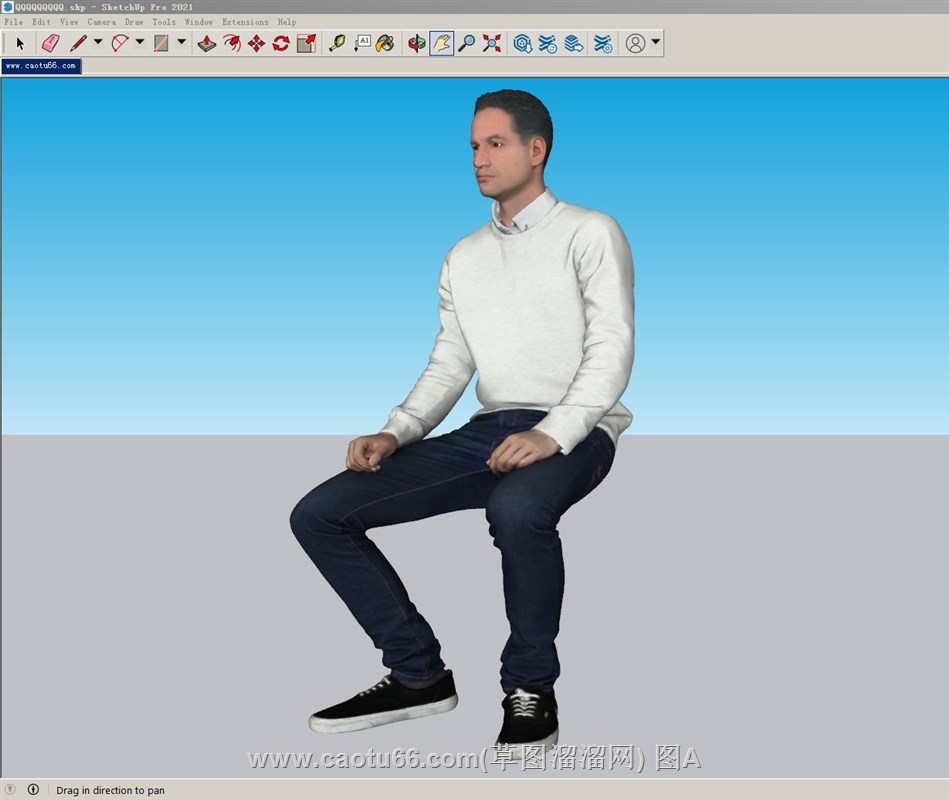The image size is (949, 800).
Task: Switch to the www.caotu66.com scene tab
Action: click(x=41, y=66)
